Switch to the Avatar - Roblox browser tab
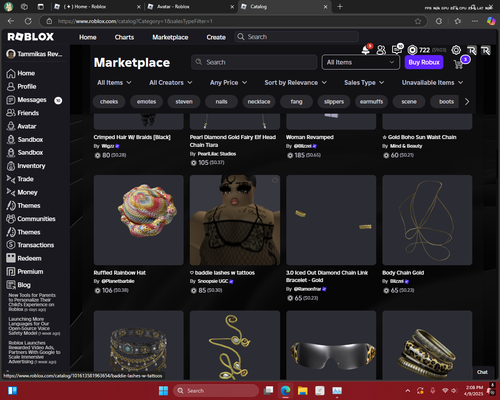This screenshot has width=500, height=400. point(190,7)
